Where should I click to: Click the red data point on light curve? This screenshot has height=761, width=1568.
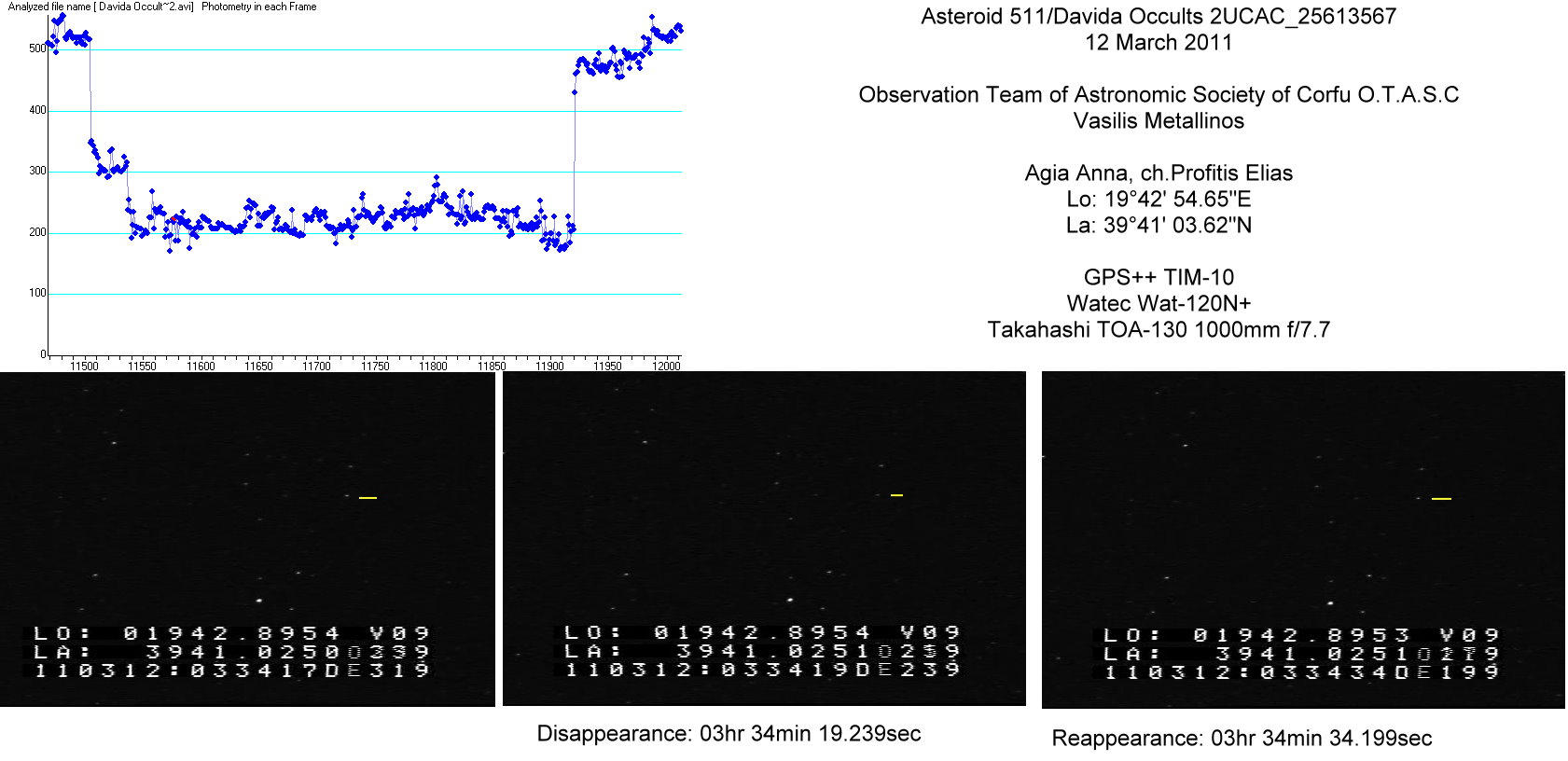coord(174,220)
